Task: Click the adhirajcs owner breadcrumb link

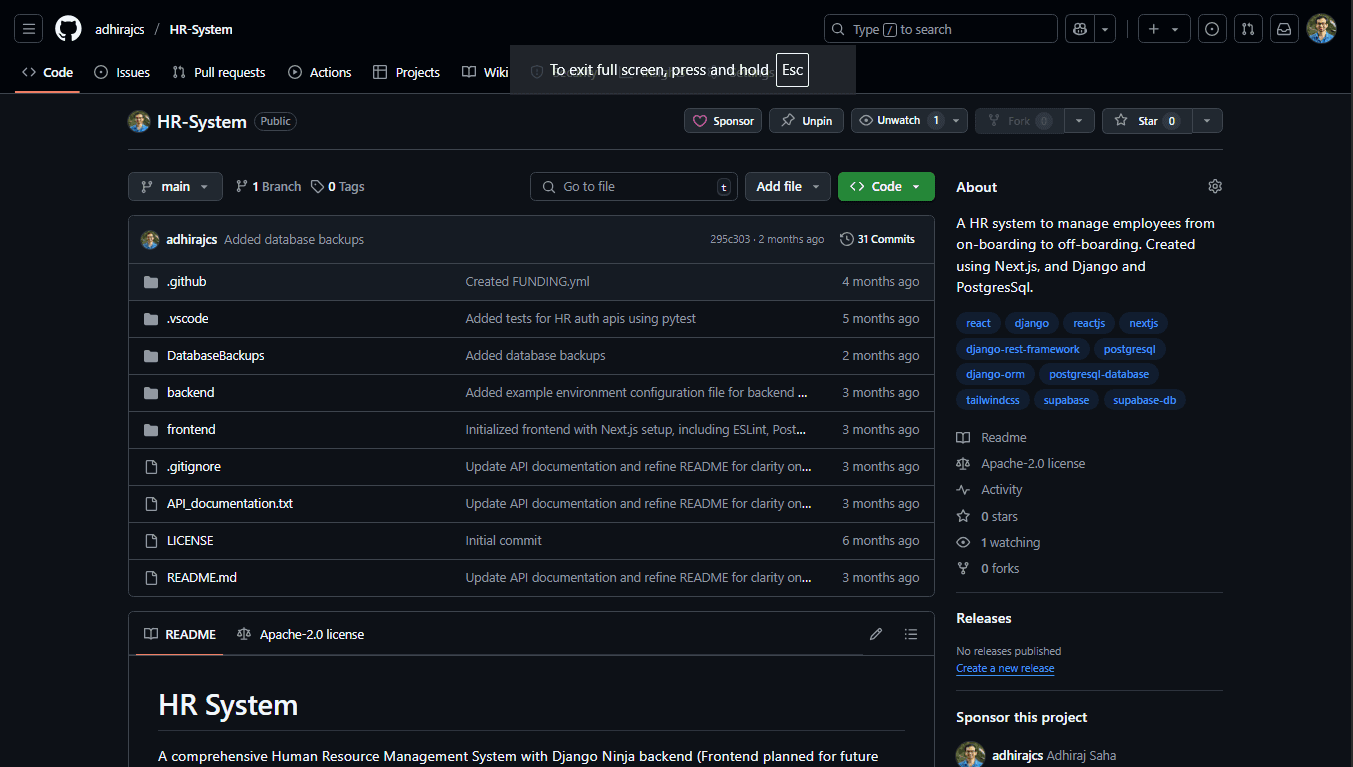Action: (x=120, y=29)
